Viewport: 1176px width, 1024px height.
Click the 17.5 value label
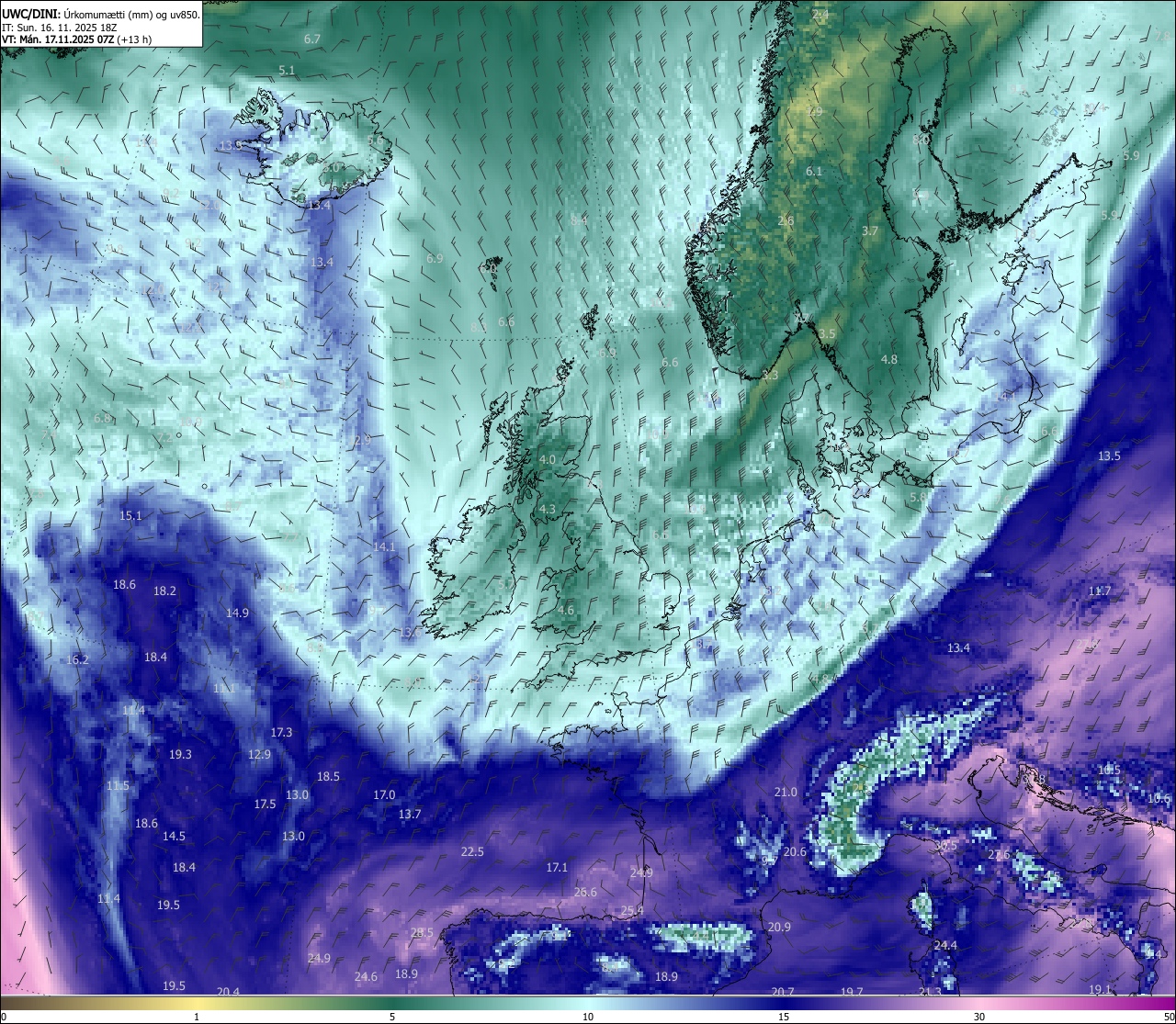pos(265,805)
